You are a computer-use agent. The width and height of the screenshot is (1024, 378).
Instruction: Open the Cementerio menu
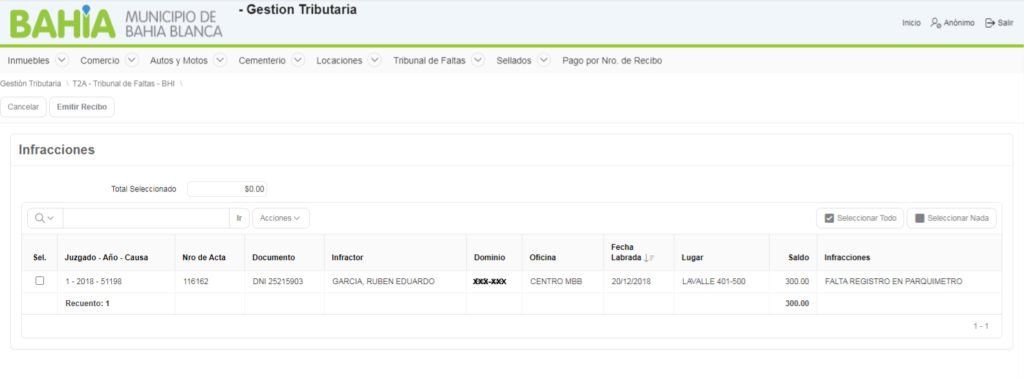262,61
